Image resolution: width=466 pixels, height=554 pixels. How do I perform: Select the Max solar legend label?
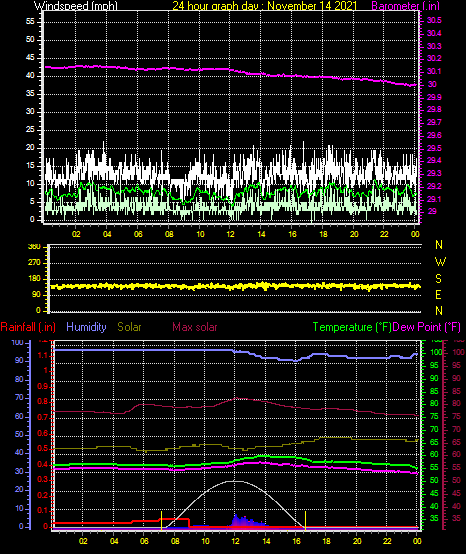(195, 327)
